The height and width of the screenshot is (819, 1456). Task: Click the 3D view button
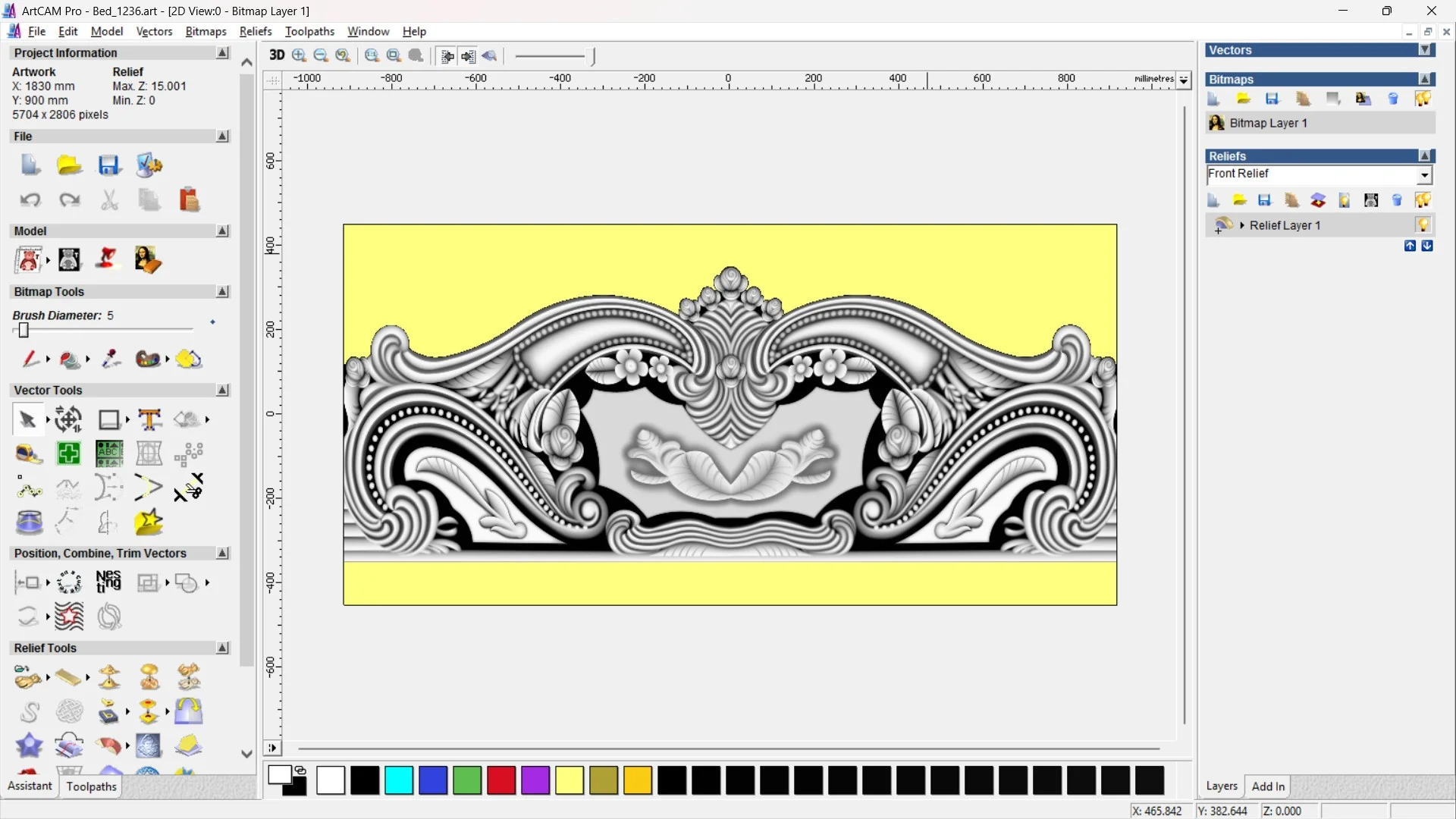coord(277,55)
